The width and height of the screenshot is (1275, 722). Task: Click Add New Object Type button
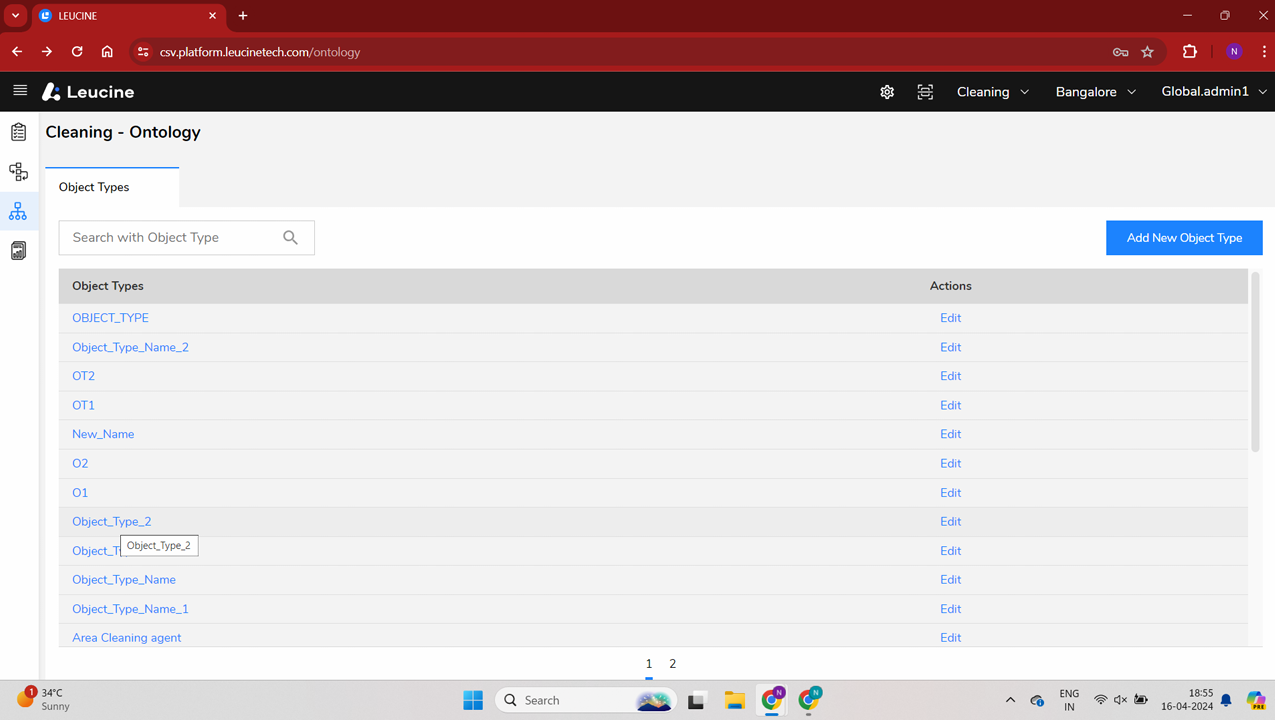[x=1183, y=238]
